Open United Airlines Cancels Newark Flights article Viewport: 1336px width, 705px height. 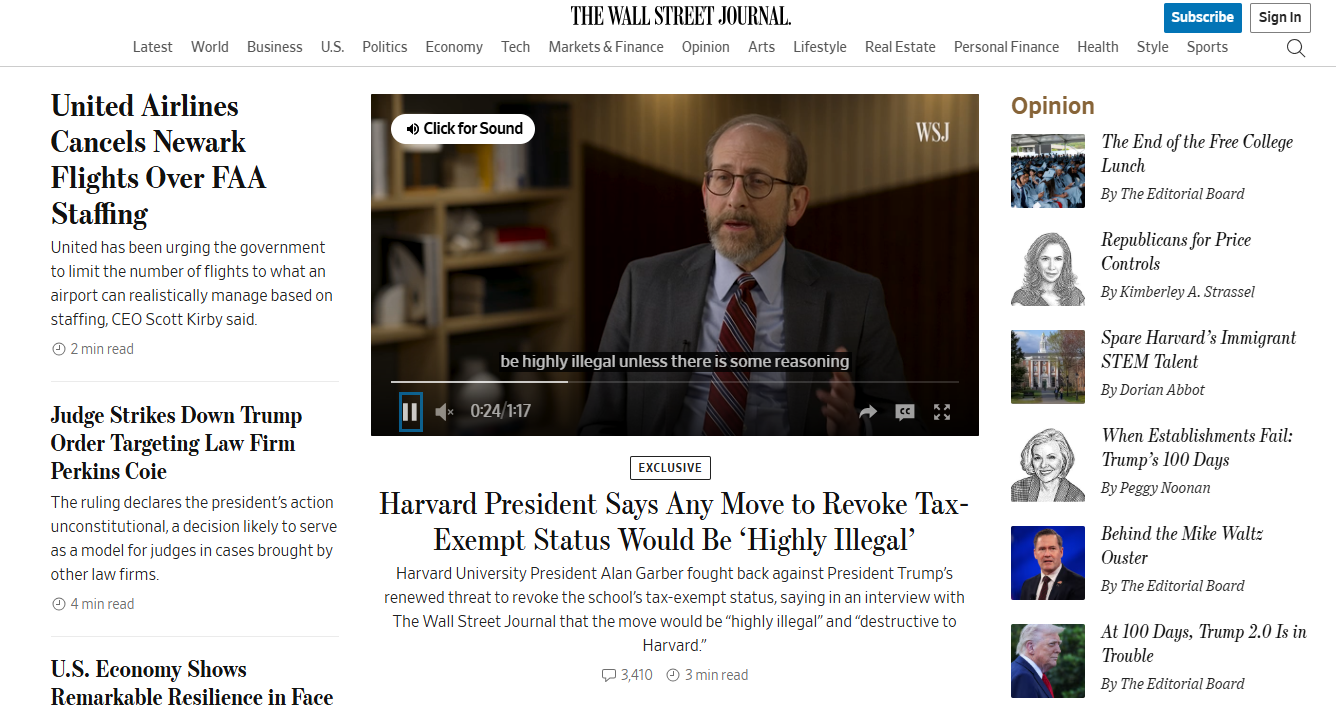click(159, 160)
